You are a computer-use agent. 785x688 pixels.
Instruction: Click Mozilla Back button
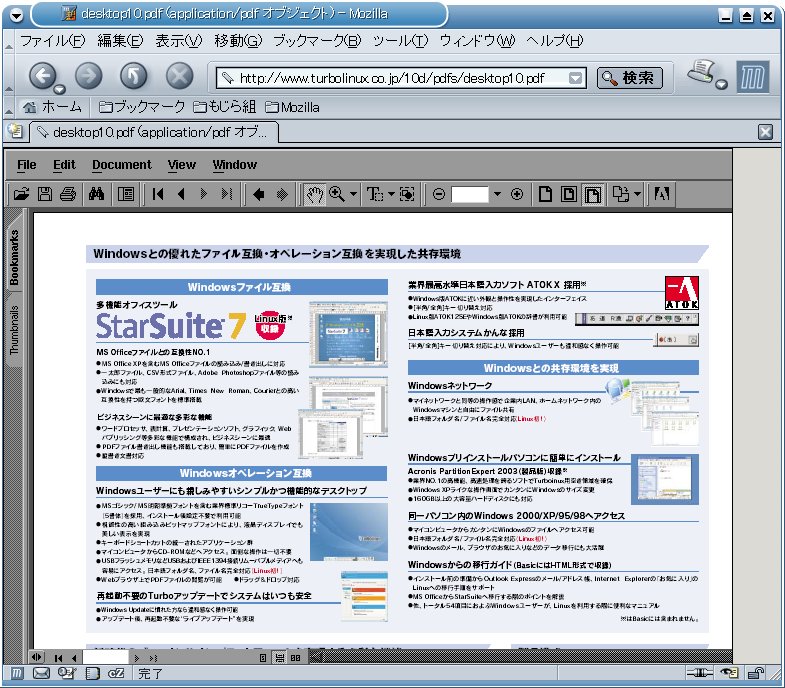coord(43,76)
